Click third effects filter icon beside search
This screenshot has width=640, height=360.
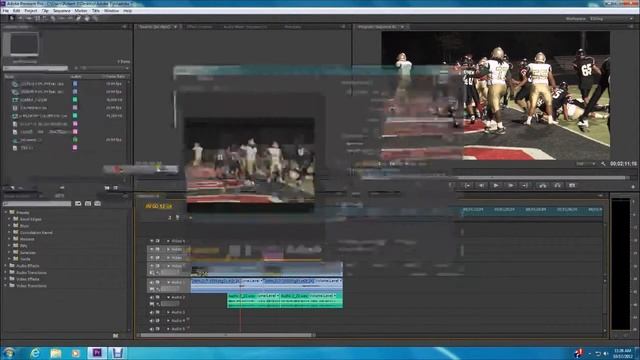98,203
